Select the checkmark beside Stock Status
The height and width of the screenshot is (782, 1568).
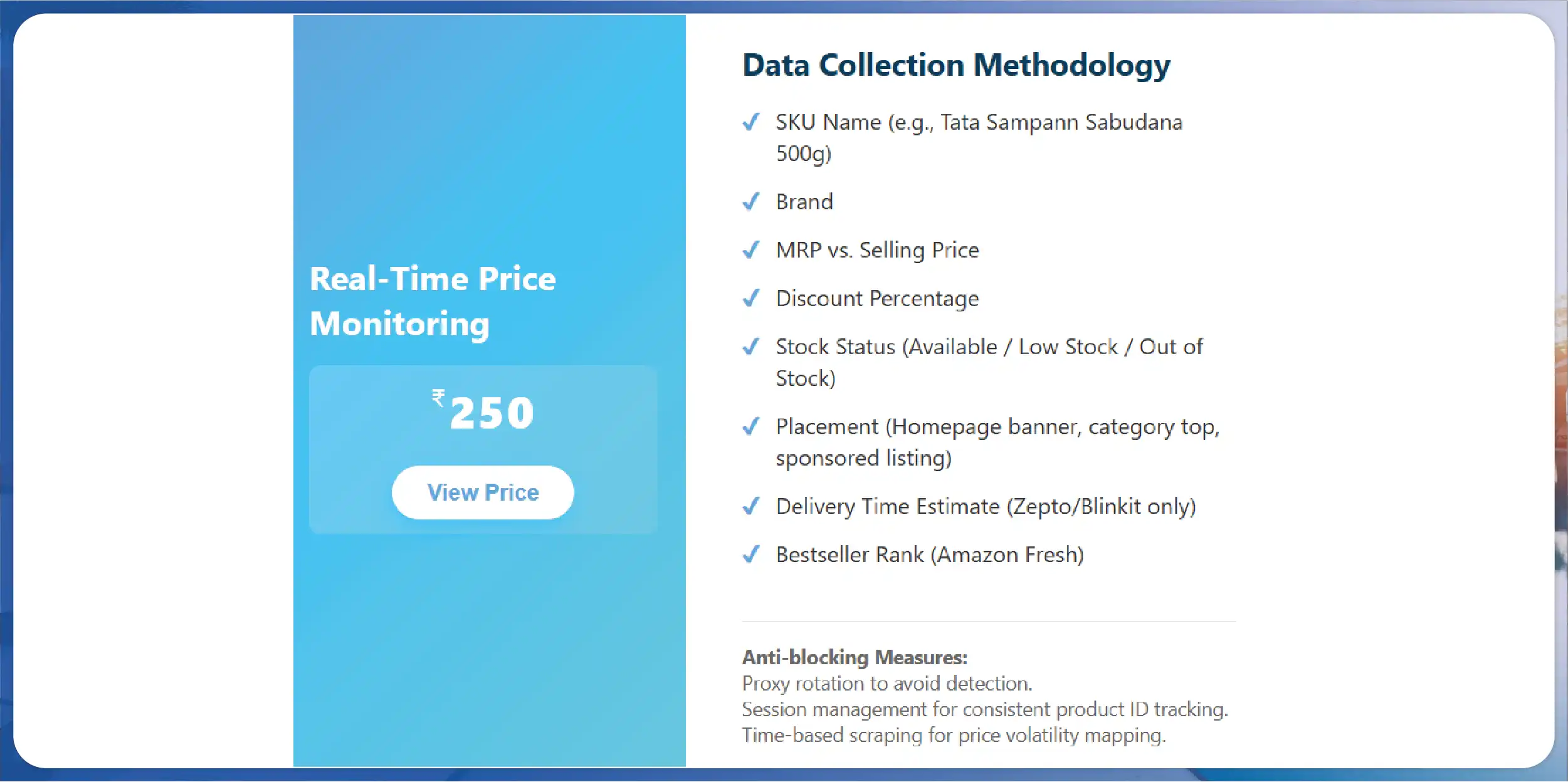point(750,347)
